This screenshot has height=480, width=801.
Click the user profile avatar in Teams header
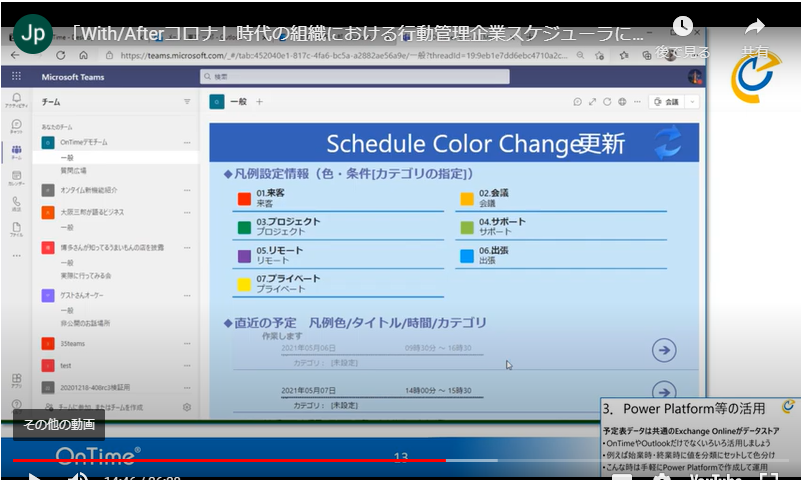click(x=695, y=77)
